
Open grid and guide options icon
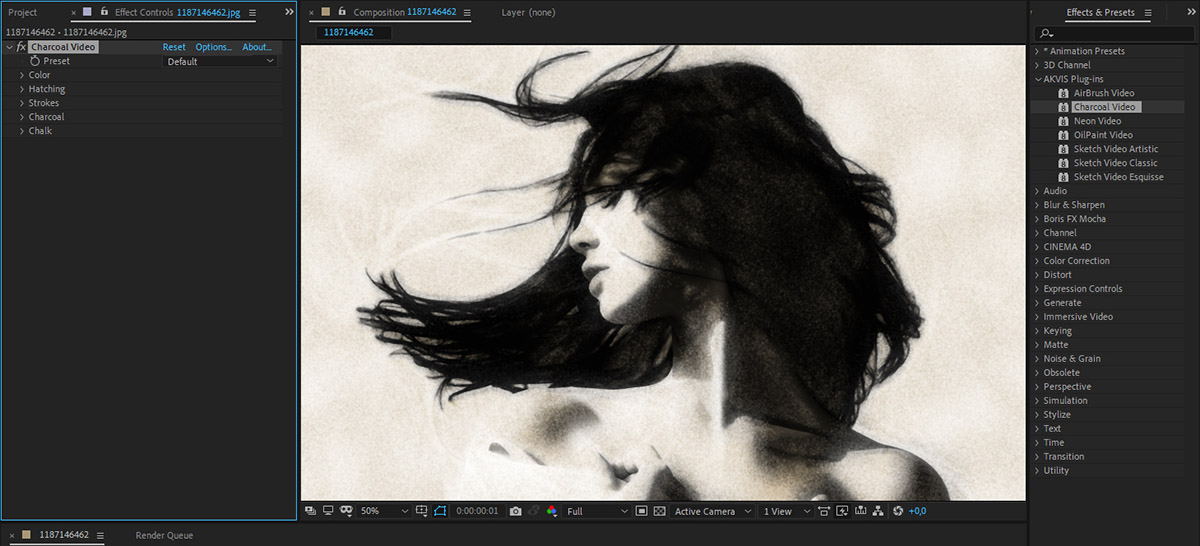(x=422, y=511)
